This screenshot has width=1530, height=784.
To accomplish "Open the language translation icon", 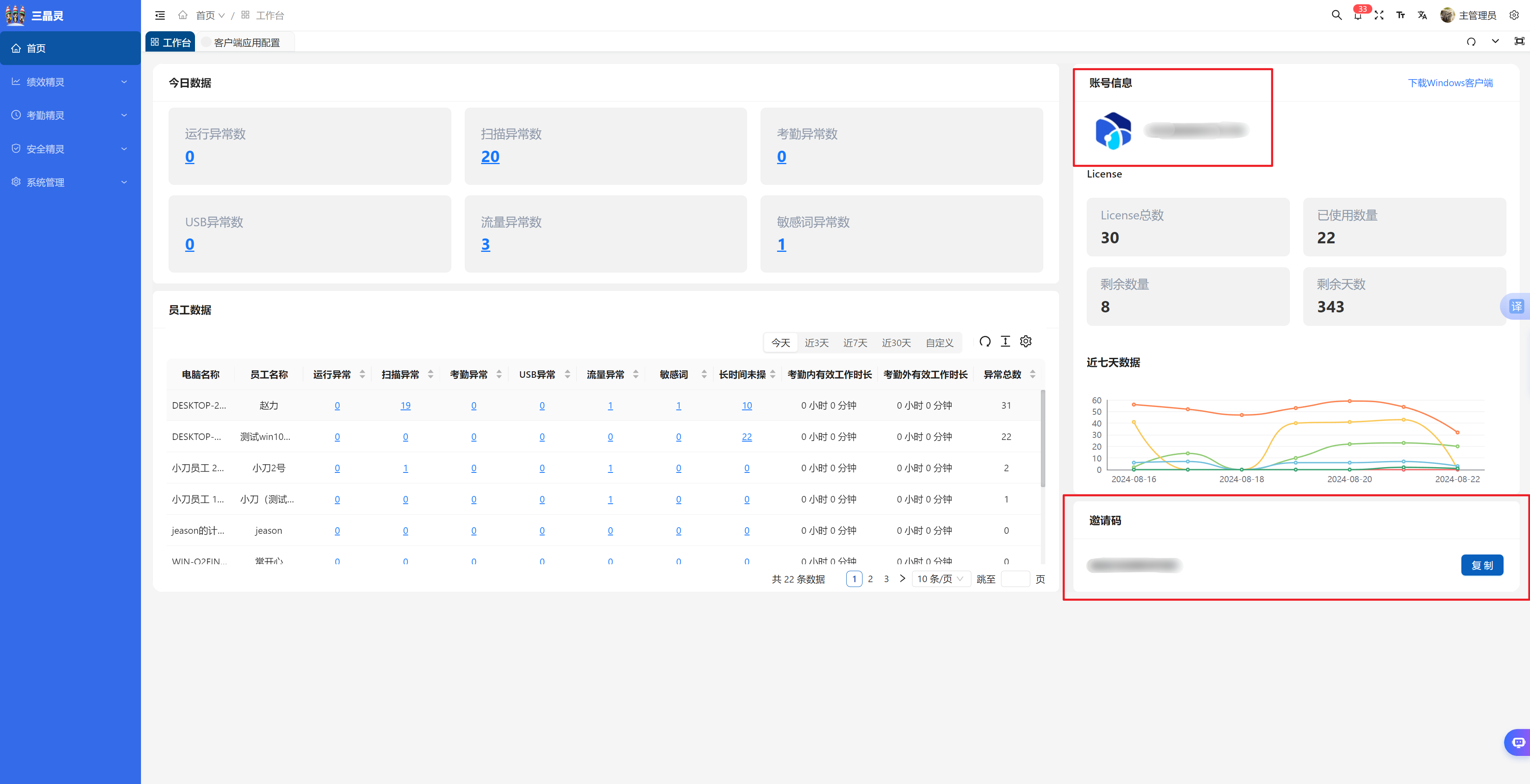I will (x=1422, y=15).
